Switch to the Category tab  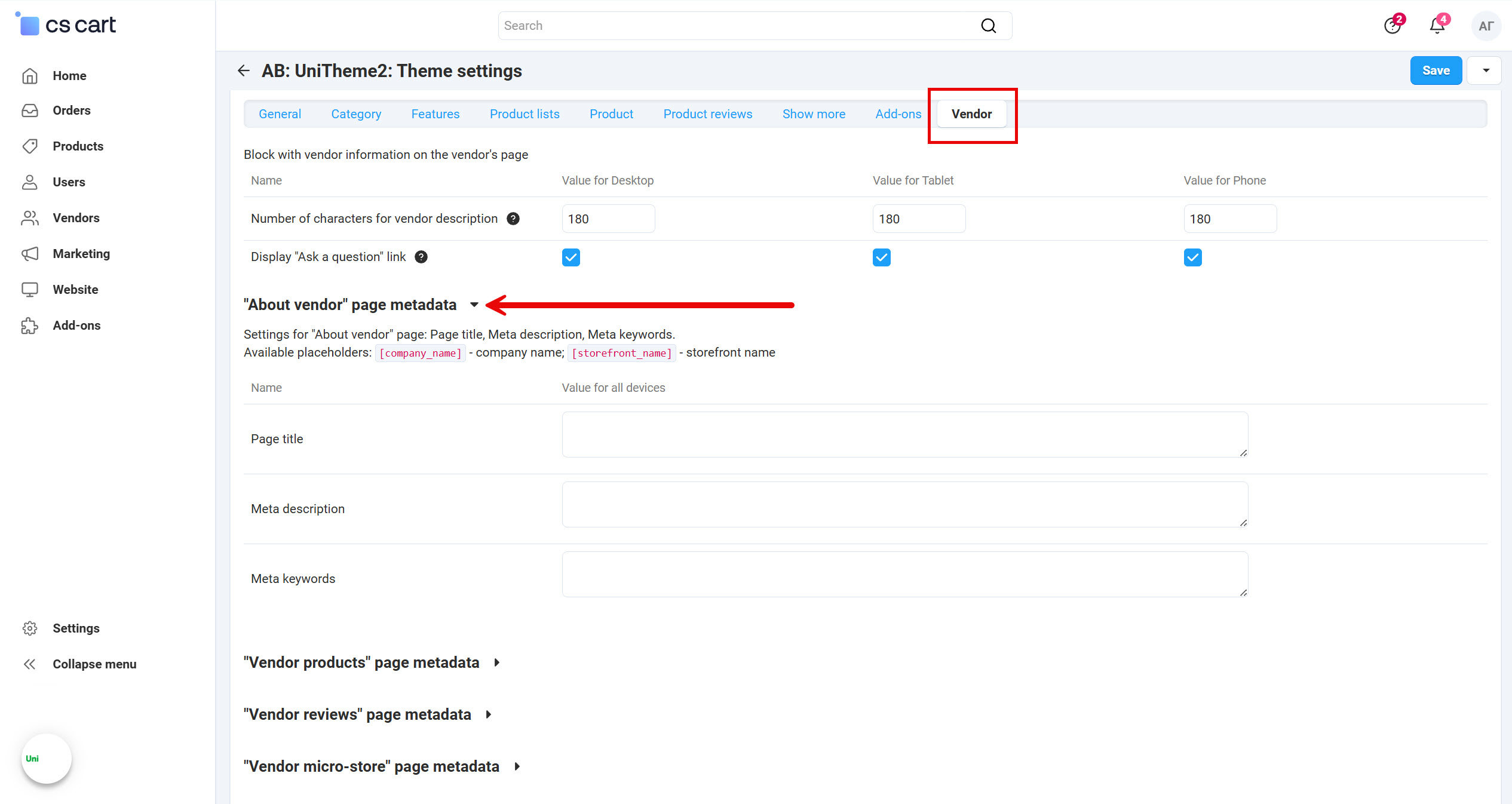point(356,114)
